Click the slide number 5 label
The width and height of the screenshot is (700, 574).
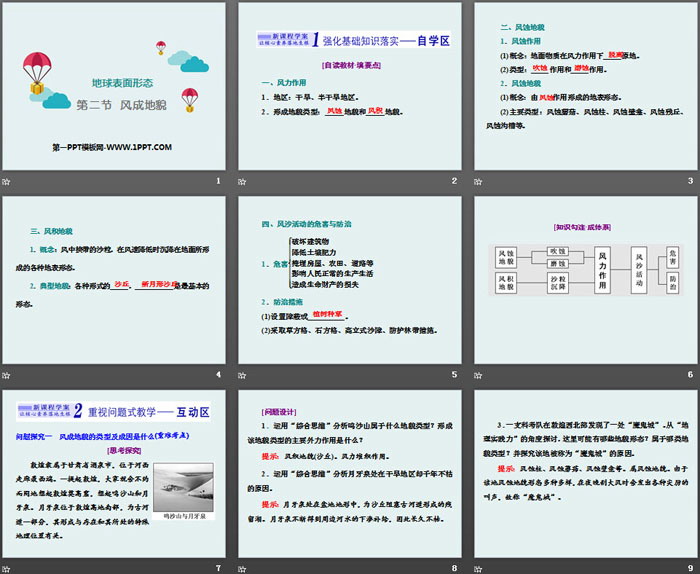point(454,374)
